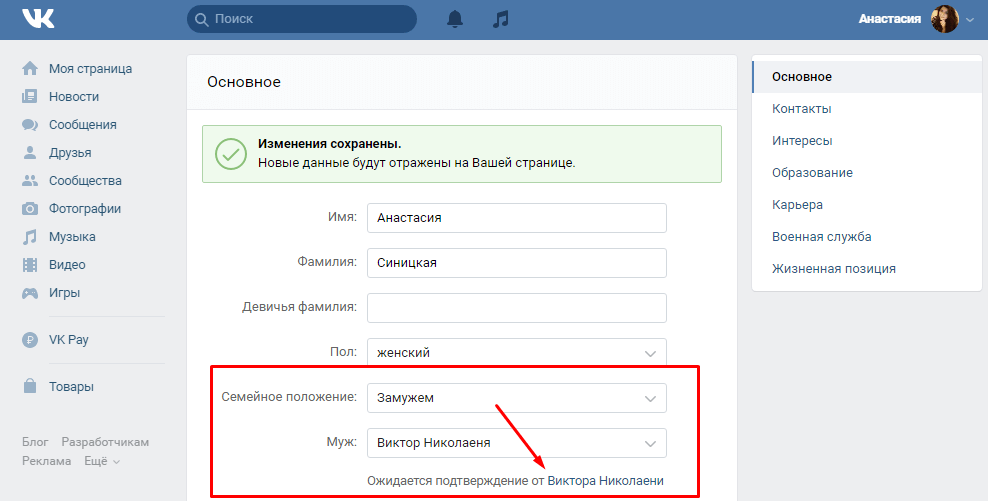Image resolution: width=988 pixels, height=501 pixels.
Task: Switch to the Контакты settings tab
Action: coord(802,109)
